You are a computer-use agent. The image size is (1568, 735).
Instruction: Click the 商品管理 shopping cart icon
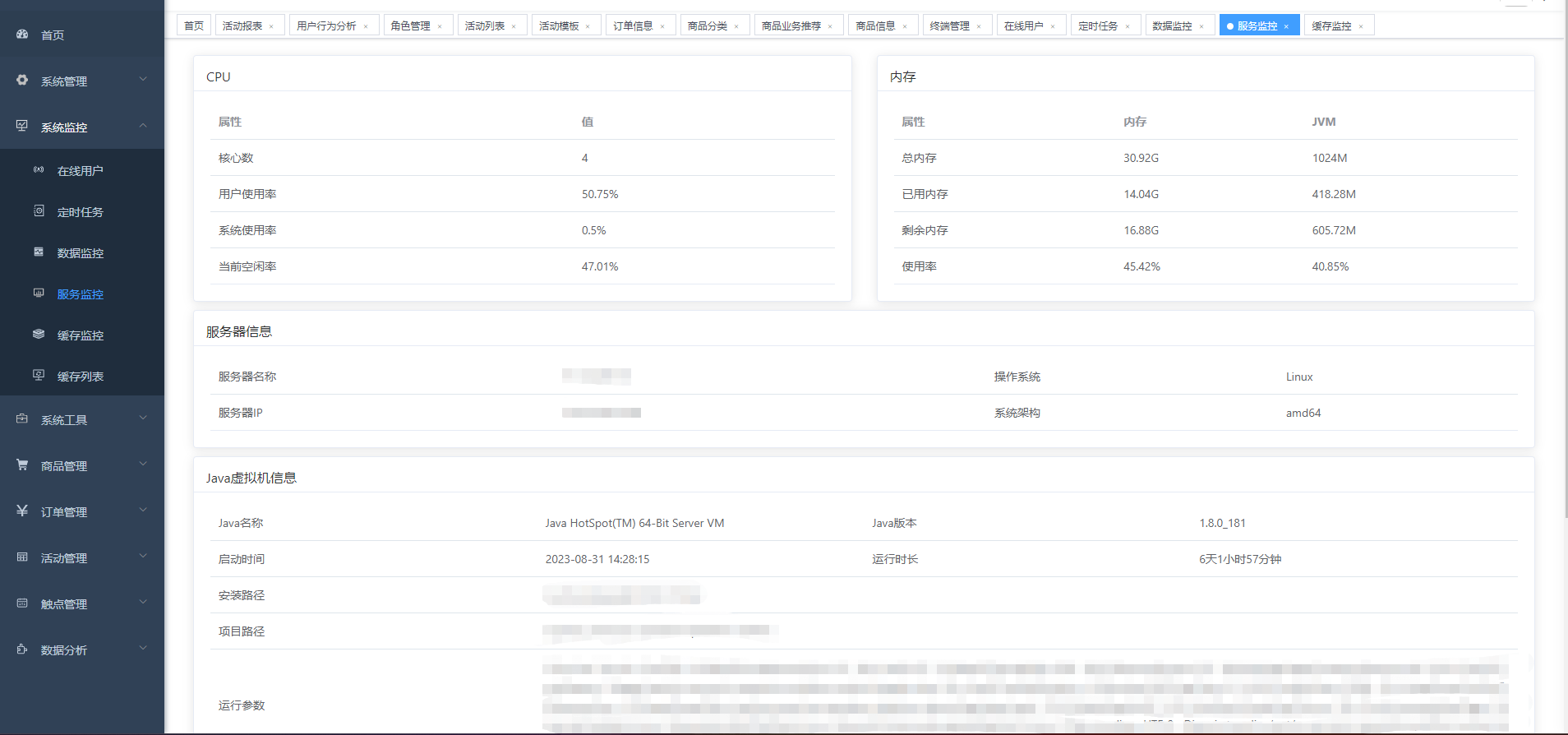pos(22,465)
